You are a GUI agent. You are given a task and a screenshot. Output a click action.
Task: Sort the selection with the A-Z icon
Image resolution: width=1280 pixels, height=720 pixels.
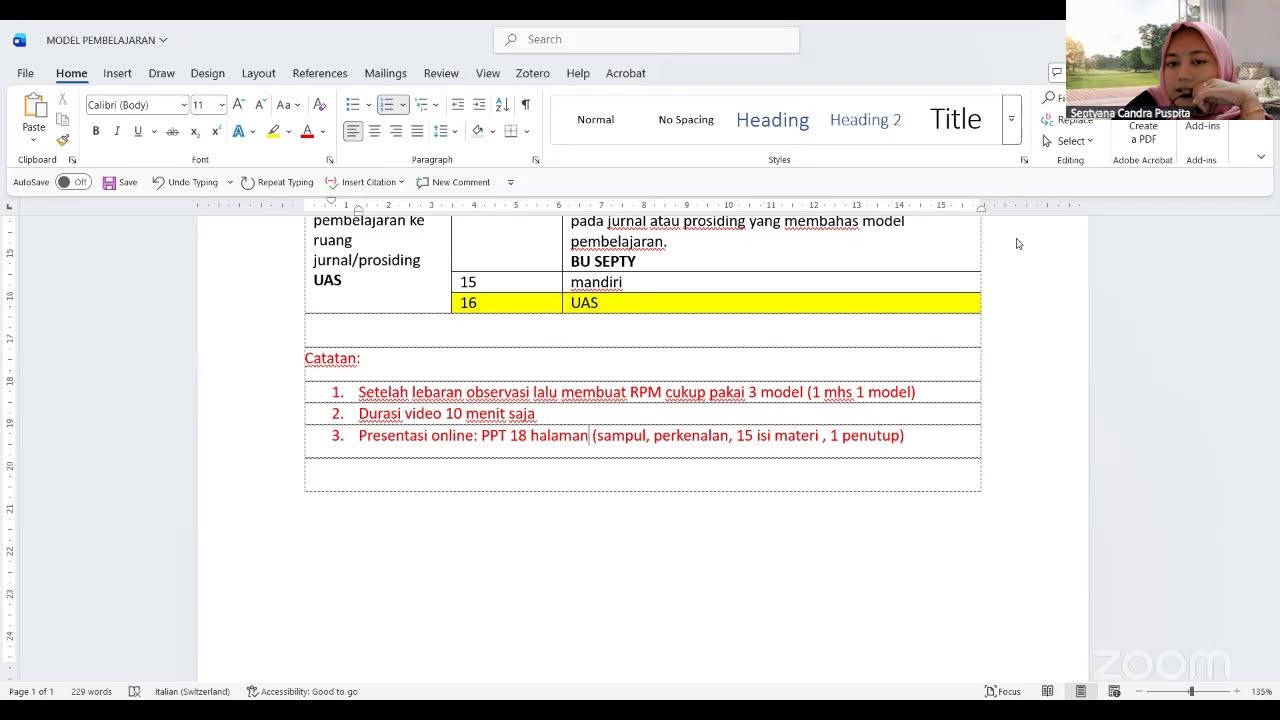pyautogui.click(x=502, y=105)
